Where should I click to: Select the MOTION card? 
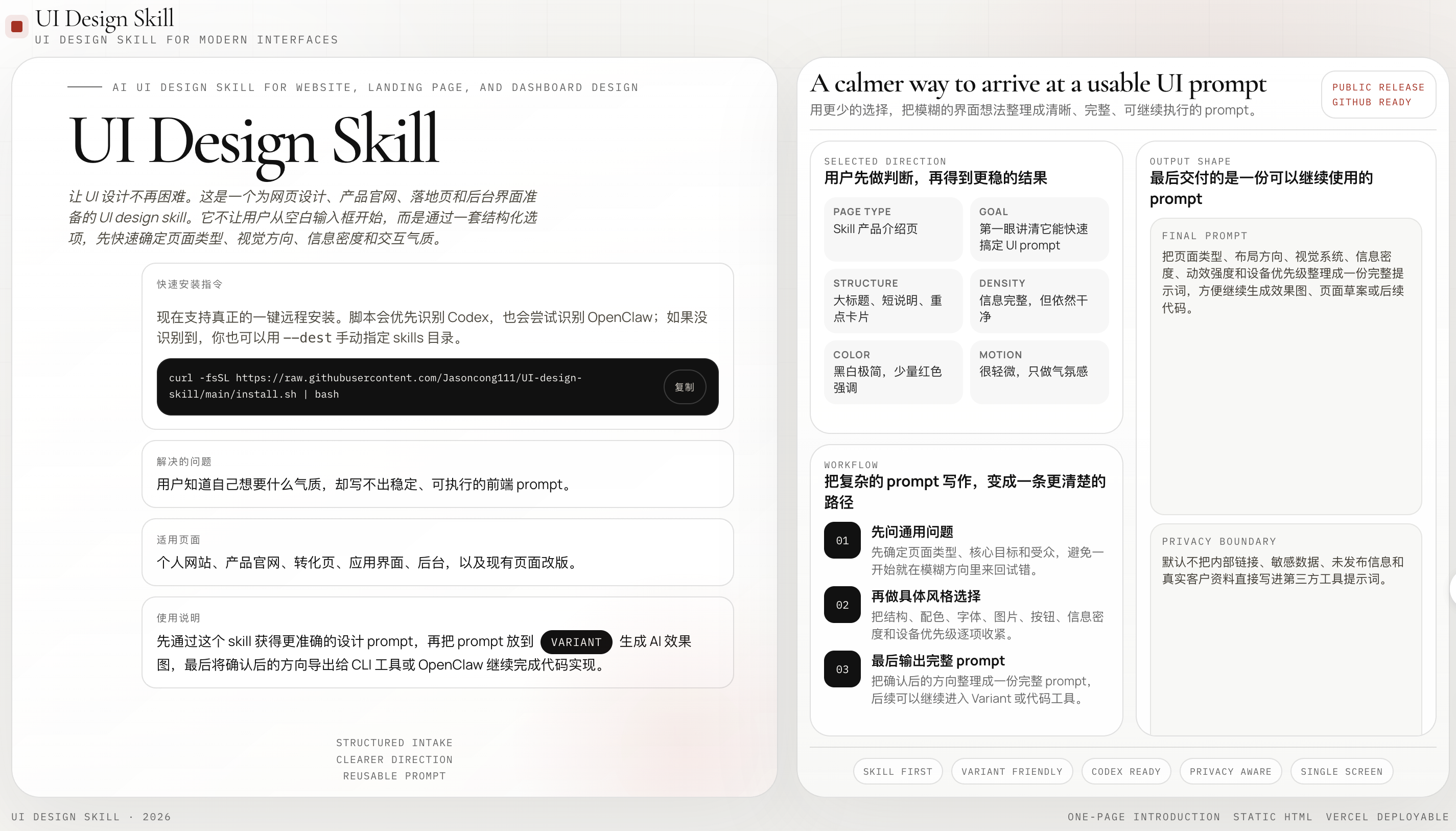pyautogui.click(x=1039, y=372)
